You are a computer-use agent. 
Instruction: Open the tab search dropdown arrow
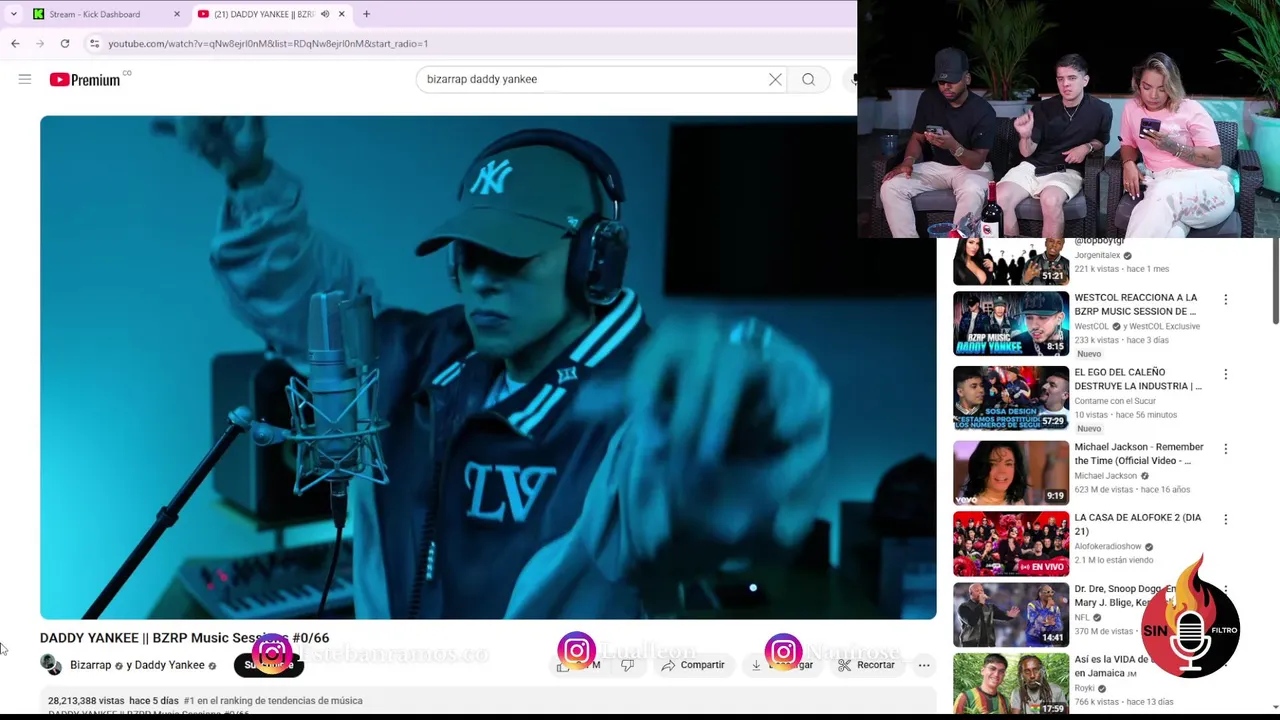(13, 14)
